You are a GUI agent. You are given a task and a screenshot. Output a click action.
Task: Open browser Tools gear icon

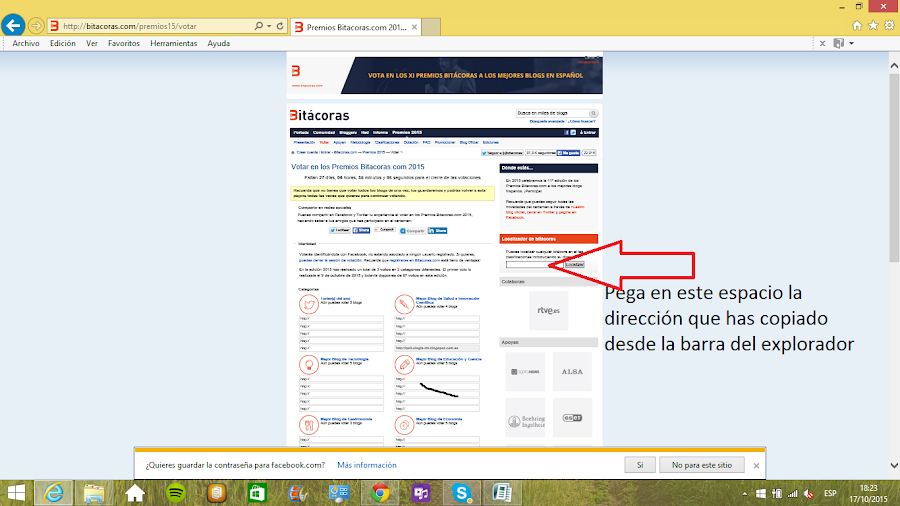pos(889,25)
